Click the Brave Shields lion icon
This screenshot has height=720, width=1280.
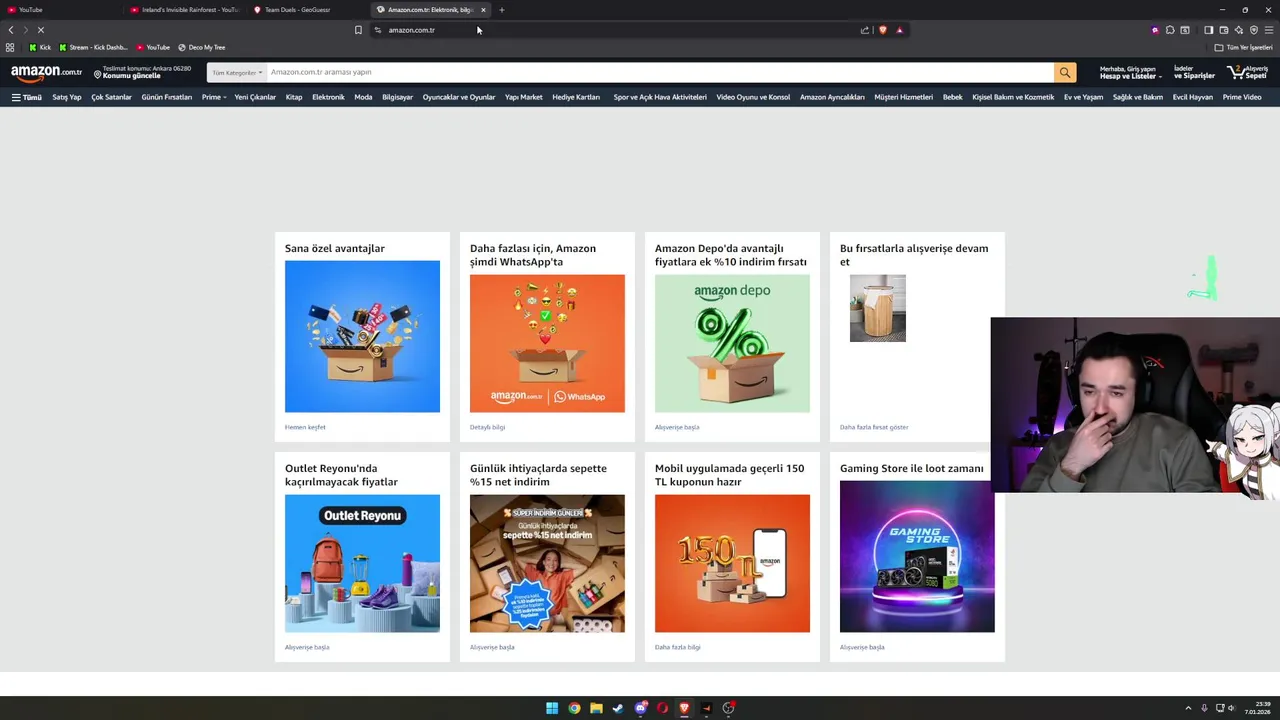click(x=882, y=30)
